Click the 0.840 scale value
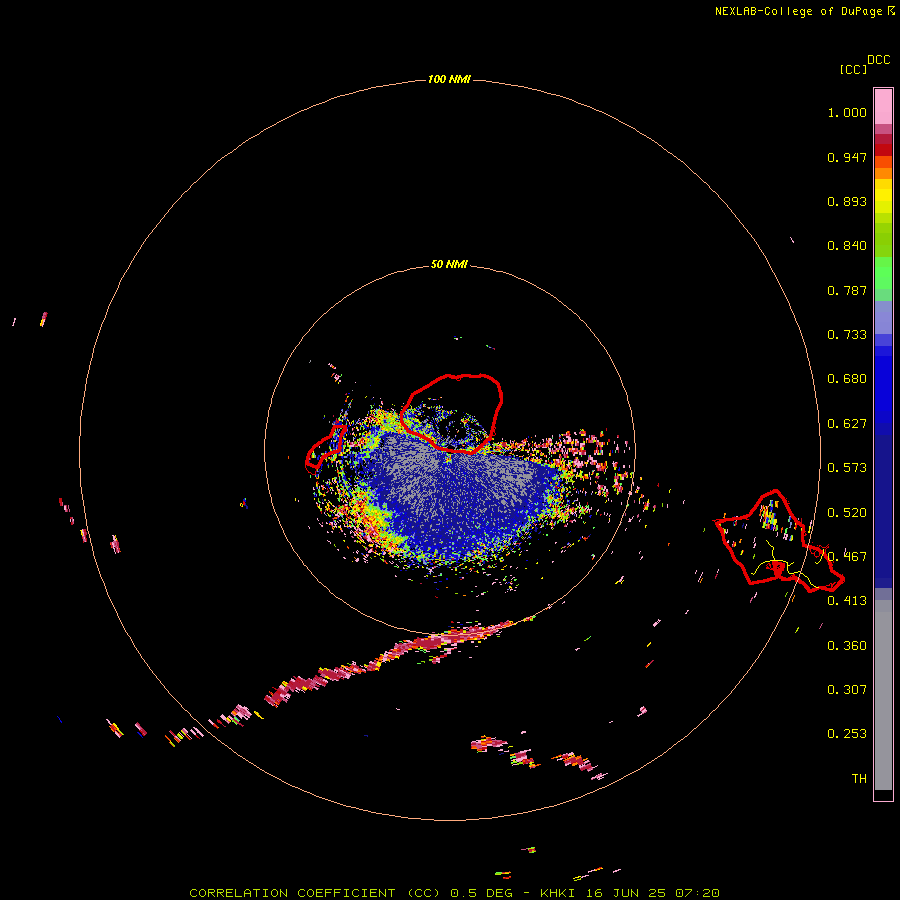Screen dimensions: 900x900 [x=847, y=246]
